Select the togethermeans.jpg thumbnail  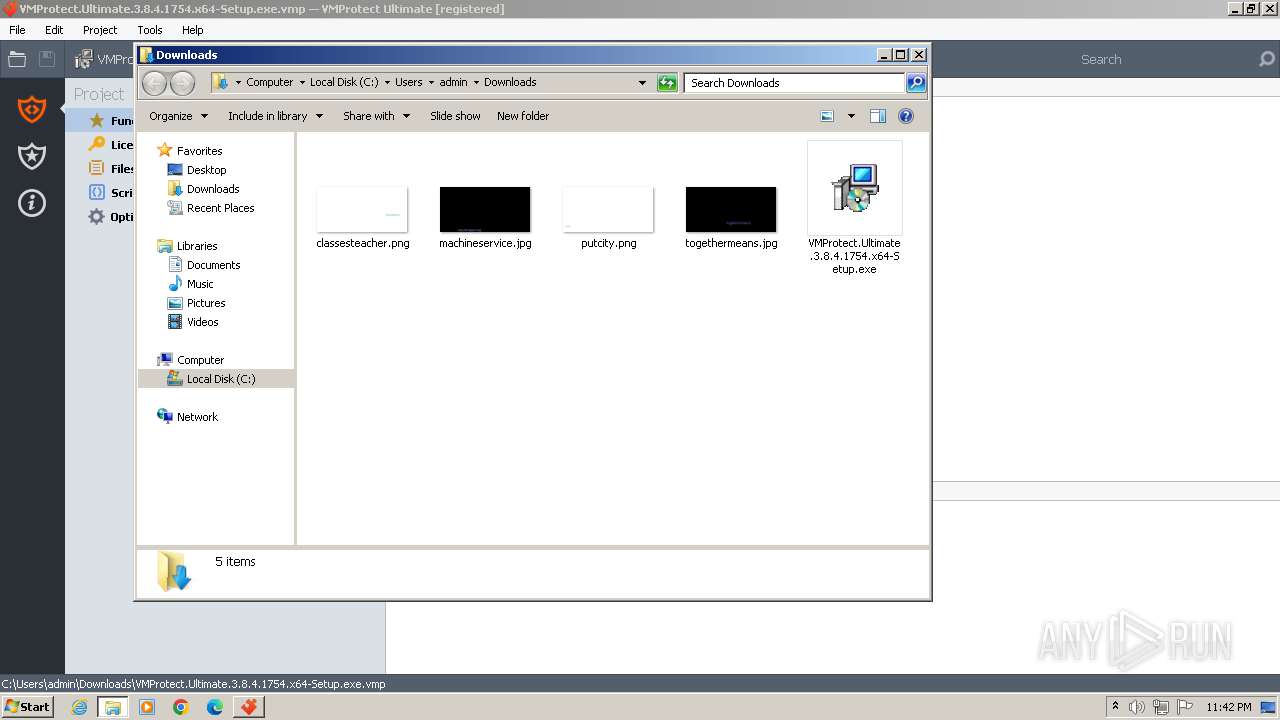(731, 209)
